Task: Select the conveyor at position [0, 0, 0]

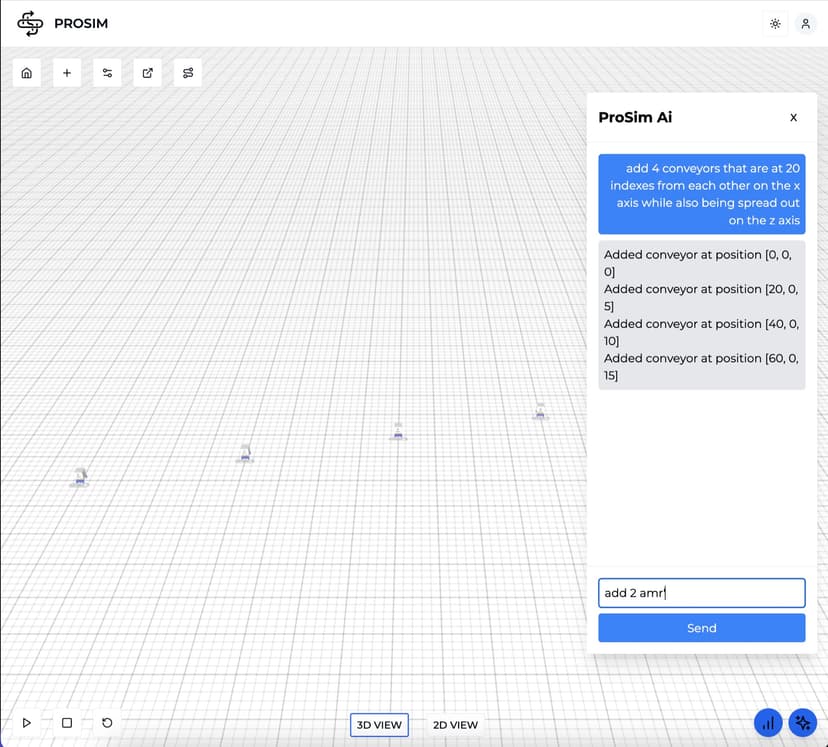Action: pyautogui.click(x=78, y=479)
